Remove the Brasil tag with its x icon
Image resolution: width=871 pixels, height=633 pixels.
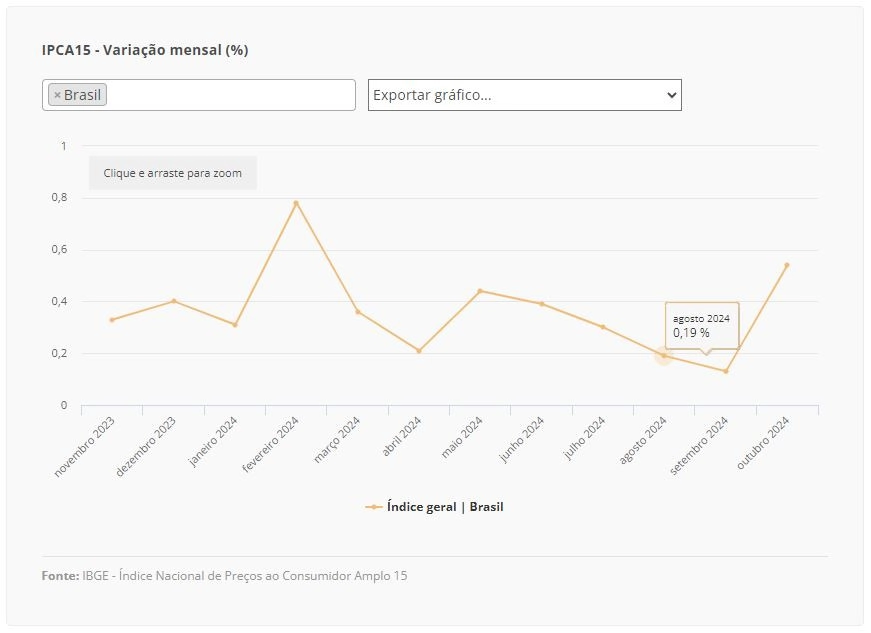pos(57,96)
